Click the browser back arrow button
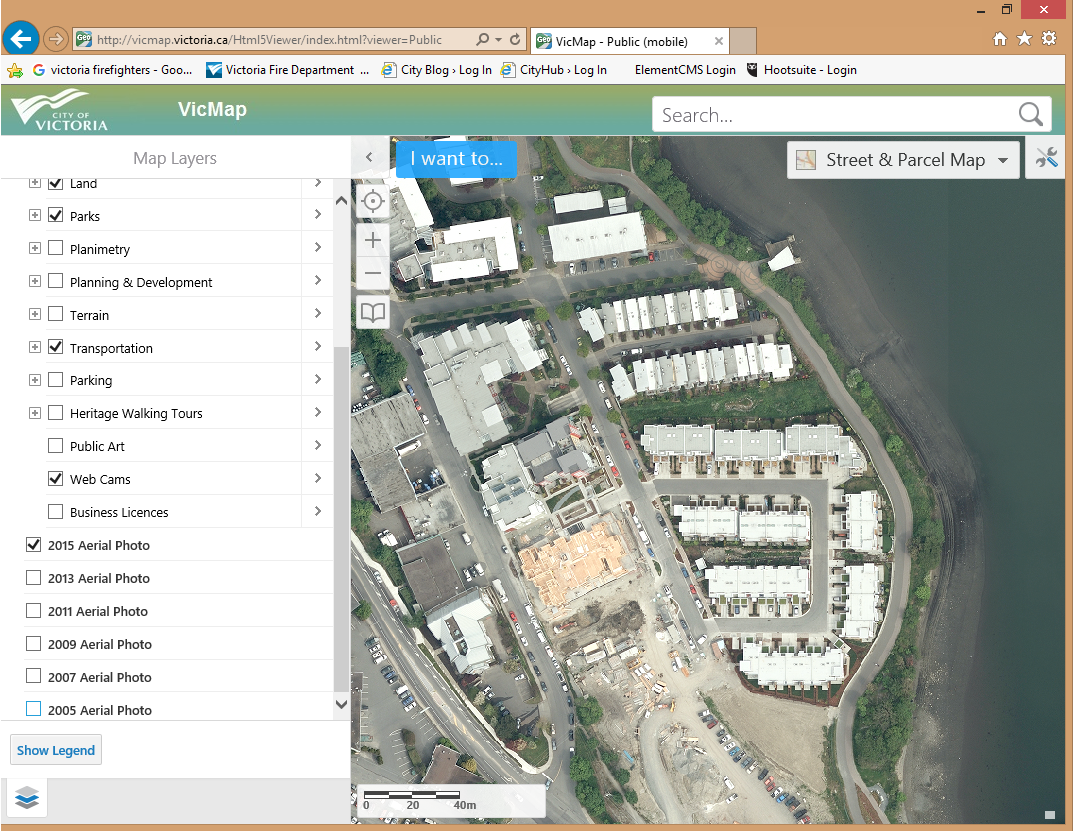 point(21,39)
